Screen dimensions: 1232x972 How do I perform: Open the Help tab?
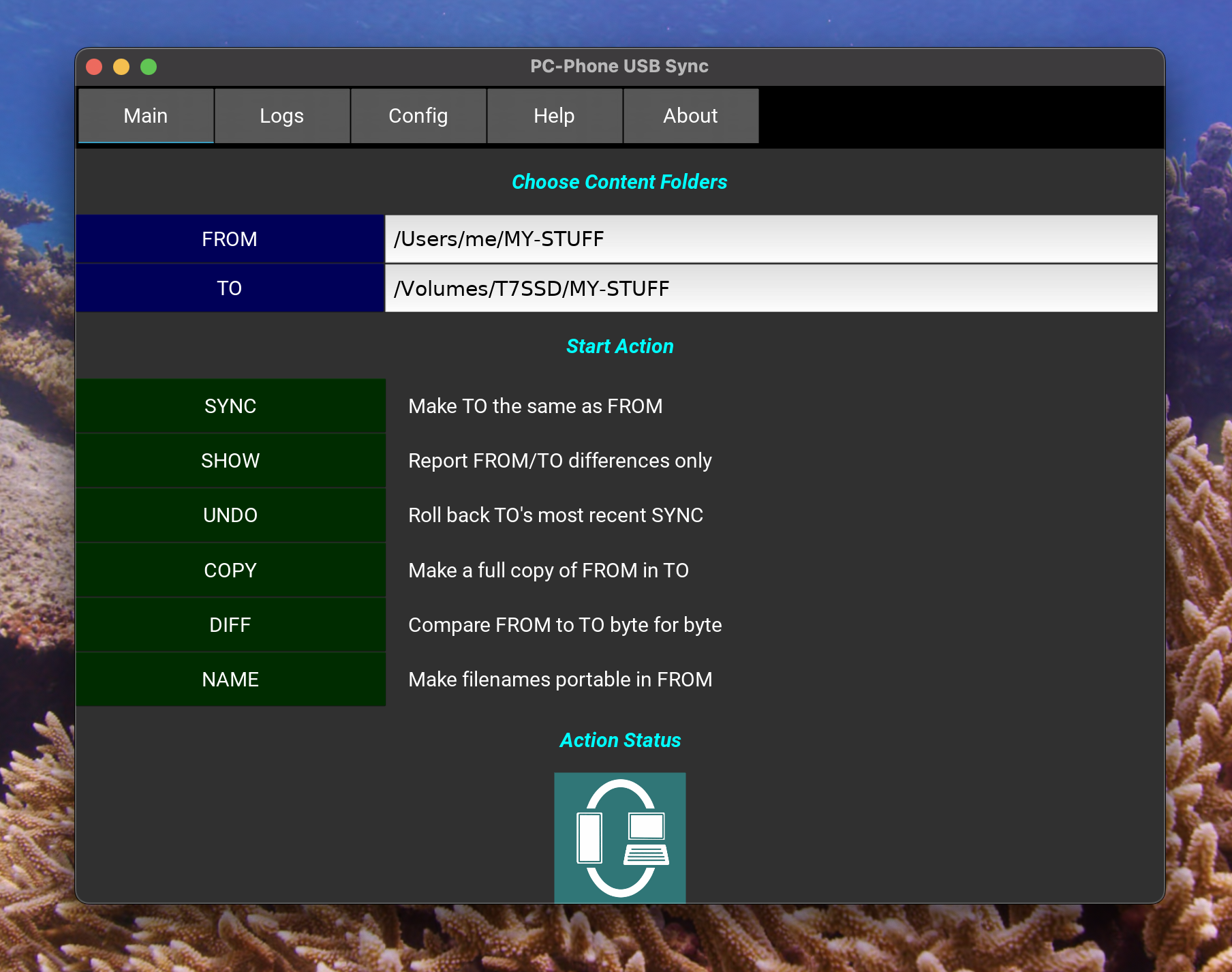pos(554,116)
